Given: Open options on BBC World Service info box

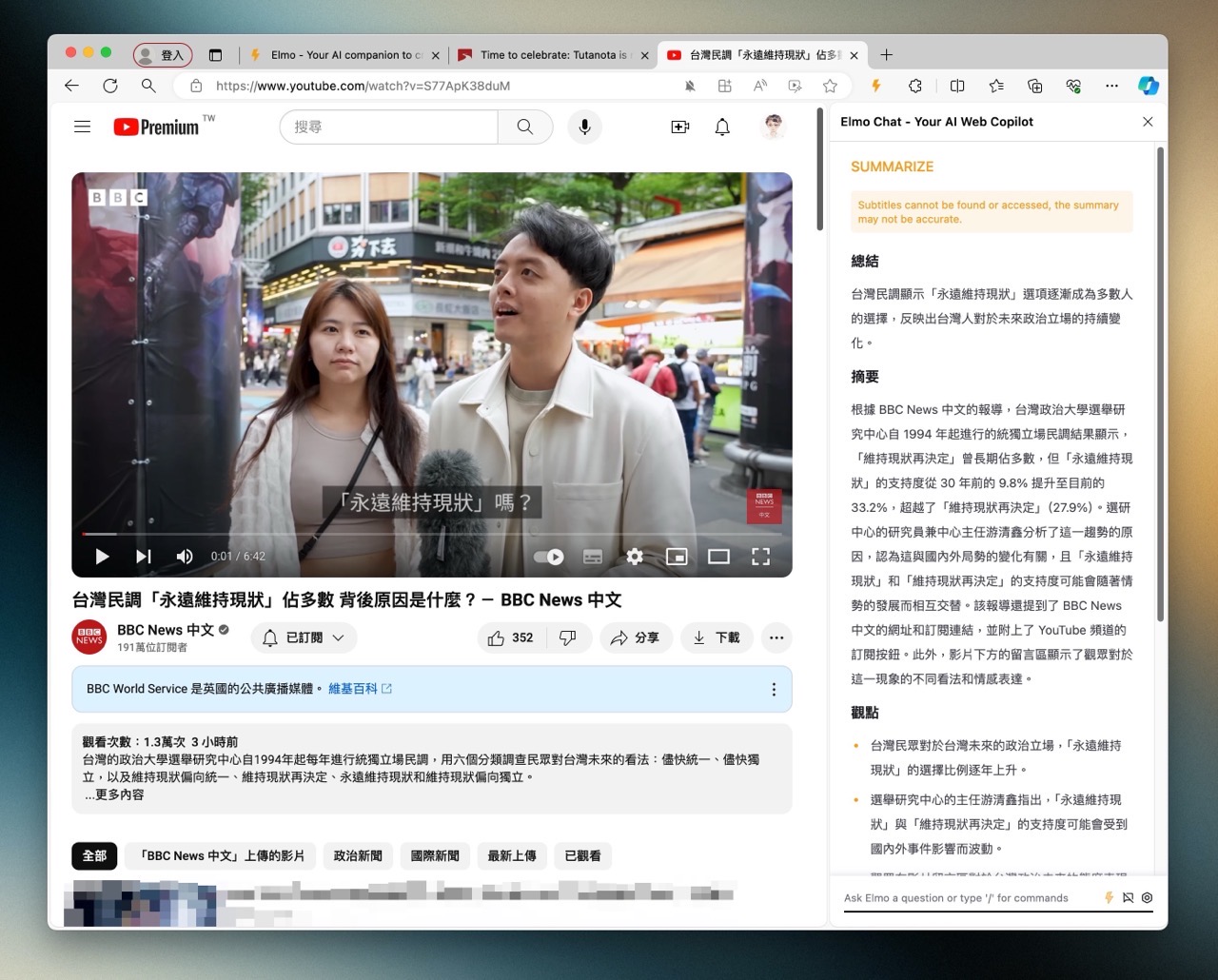Looking at the screenshot, I should pyautogui.click(x=774, y=689).
